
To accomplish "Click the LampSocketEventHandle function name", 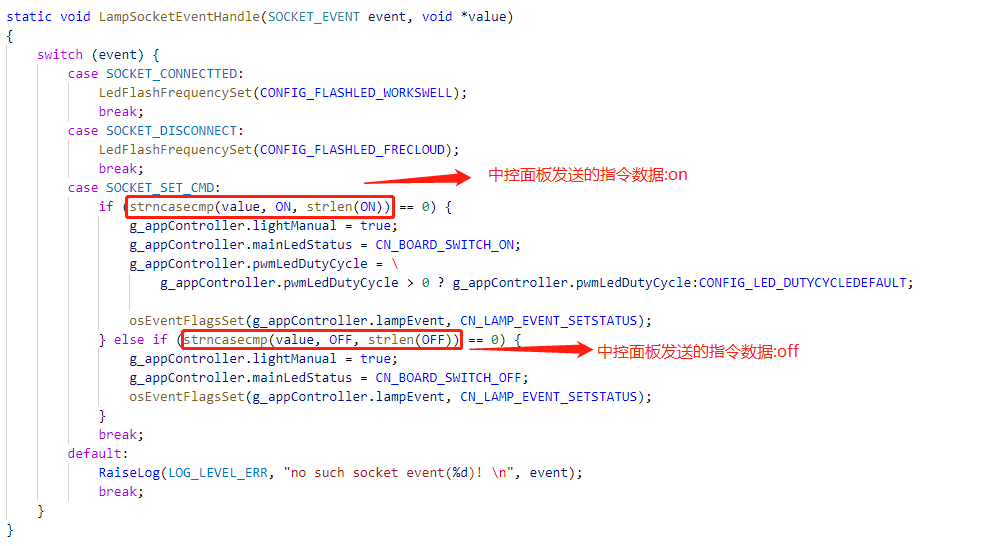I will (179, 17).
